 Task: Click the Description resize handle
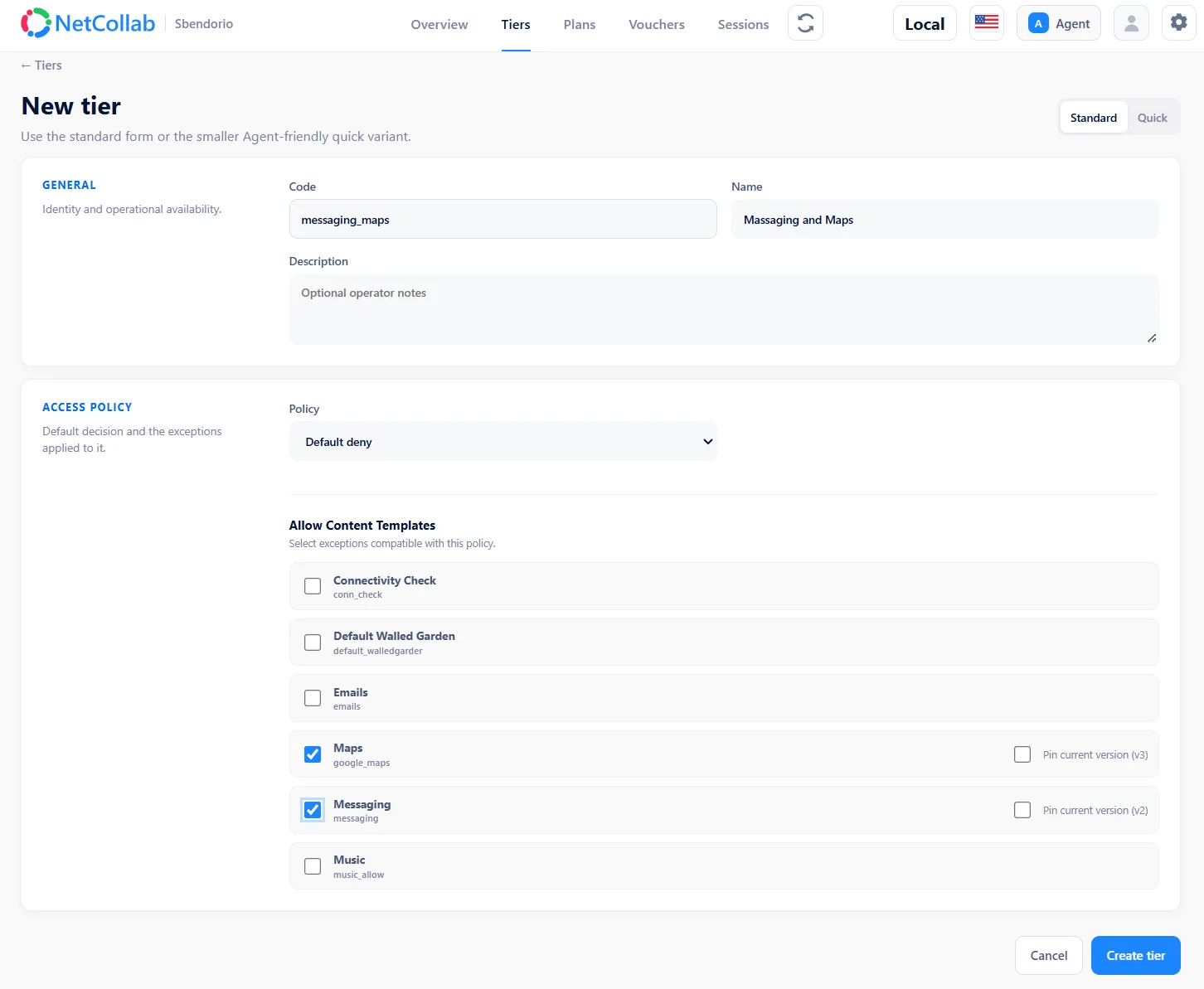coord(1152,338)
